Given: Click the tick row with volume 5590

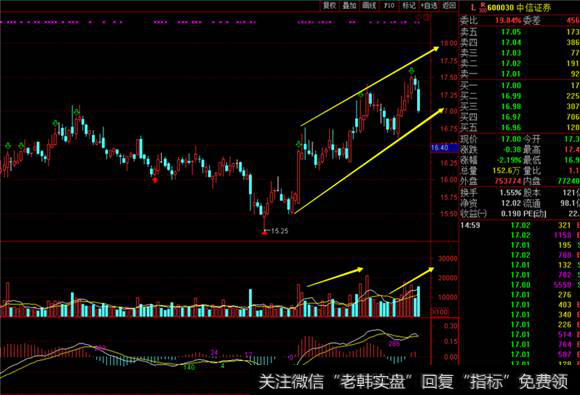Looking at the screenshot, I should 519,285.
